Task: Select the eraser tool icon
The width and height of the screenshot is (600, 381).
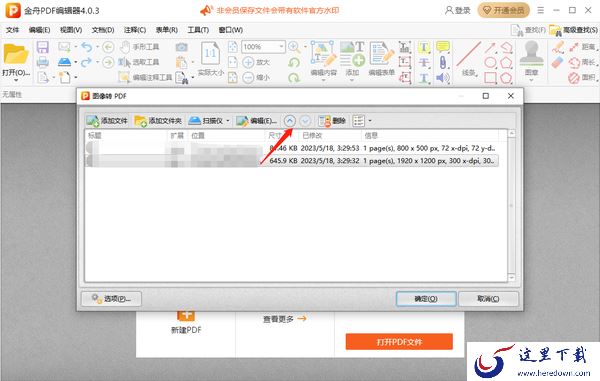Action: [558, 62]
